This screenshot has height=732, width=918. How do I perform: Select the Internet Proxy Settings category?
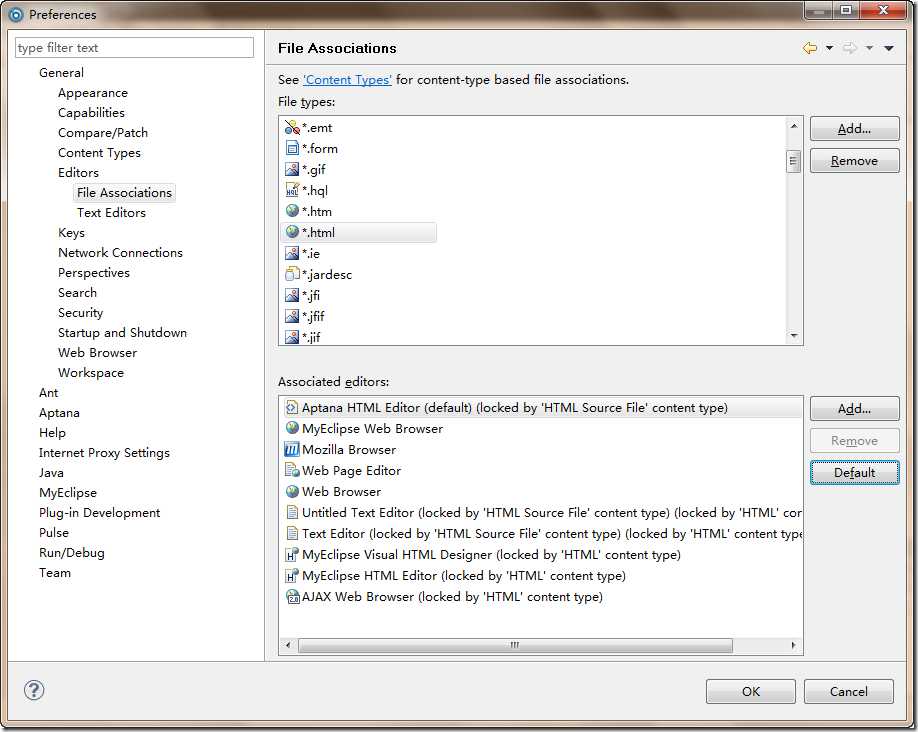pos(104,453)
